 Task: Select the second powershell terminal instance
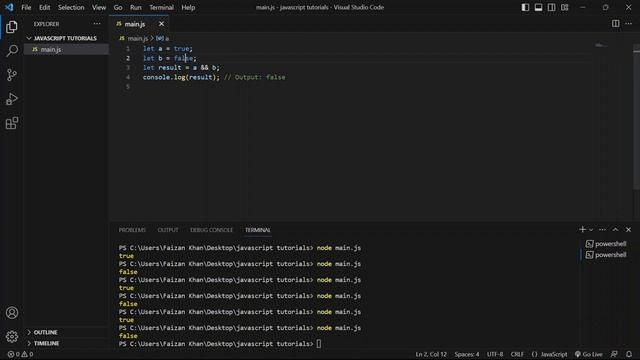[606, 255]
